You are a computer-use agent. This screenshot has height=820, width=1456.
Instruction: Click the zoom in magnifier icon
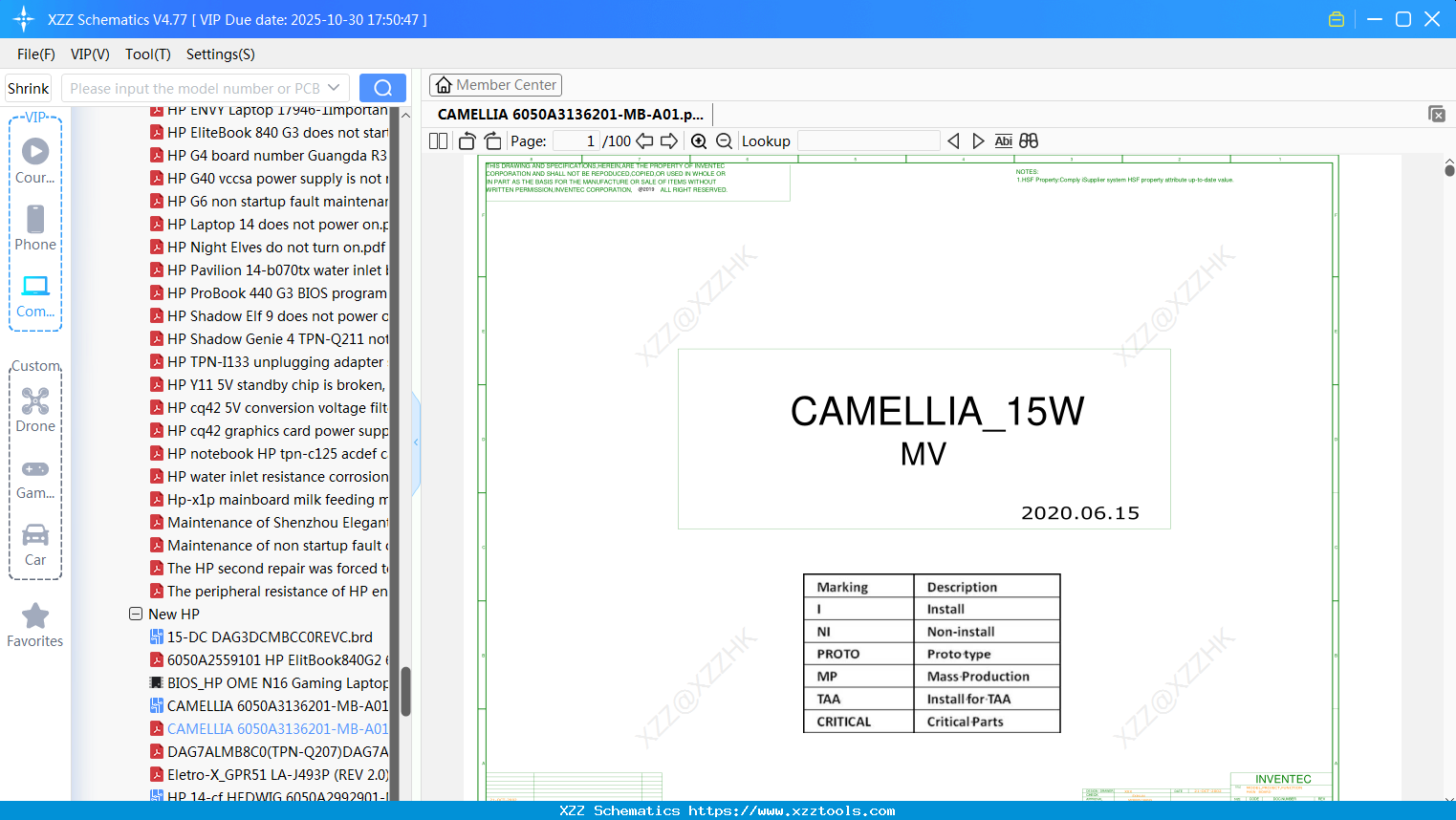pos(699,140)
